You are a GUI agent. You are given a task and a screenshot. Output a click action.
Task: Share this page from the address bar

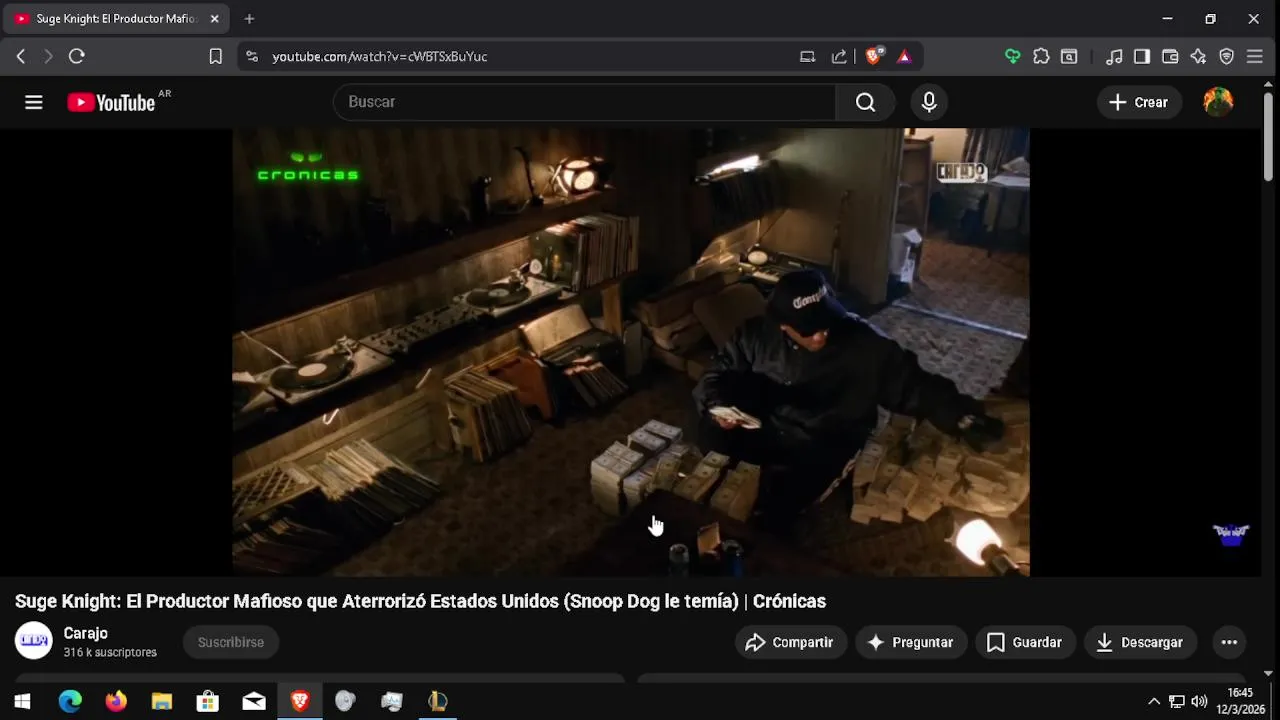pyautogui.click(x=839, y=56)
